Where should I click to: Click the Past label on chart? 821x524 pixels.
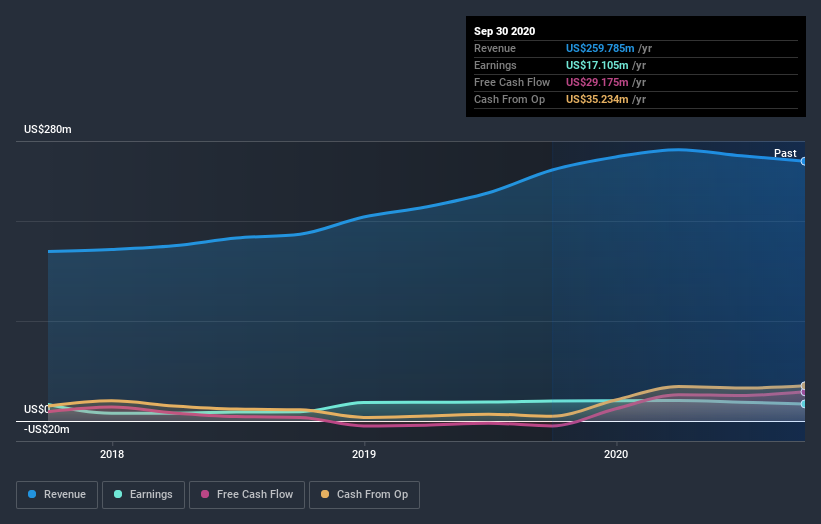pos(785,153)
